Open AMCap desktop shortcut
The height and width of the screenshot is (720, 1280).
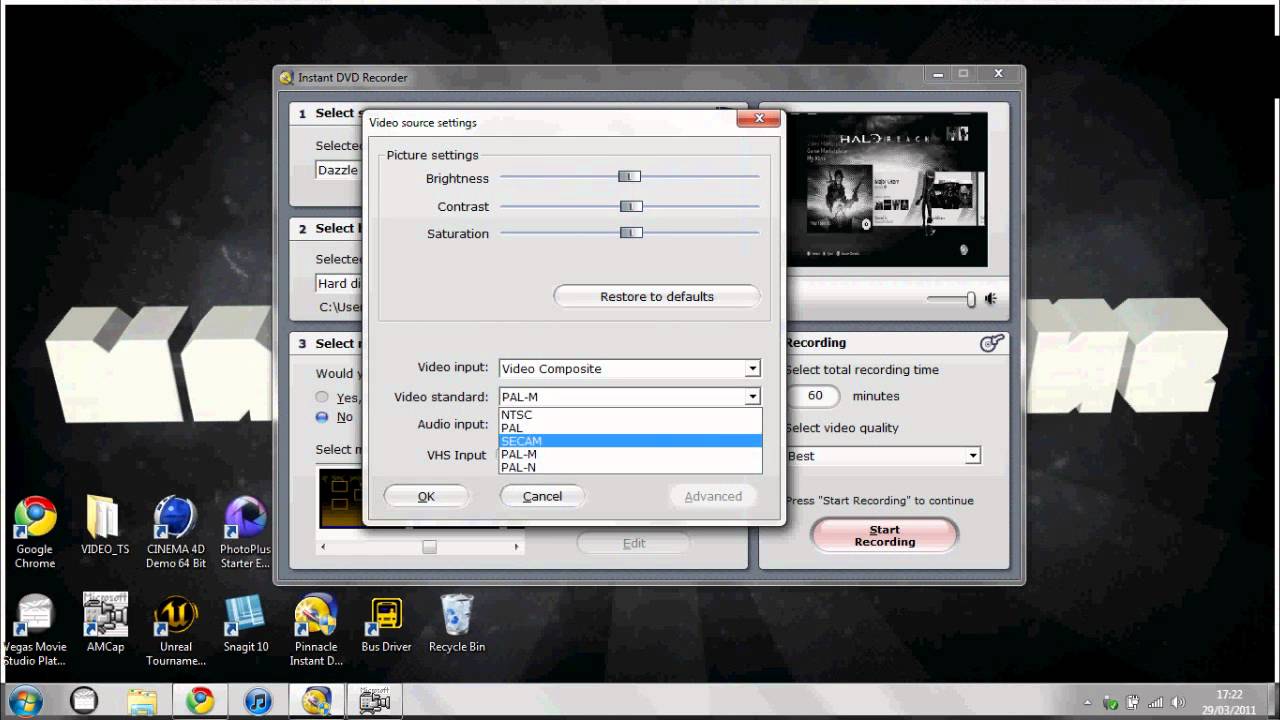[105, 624]
